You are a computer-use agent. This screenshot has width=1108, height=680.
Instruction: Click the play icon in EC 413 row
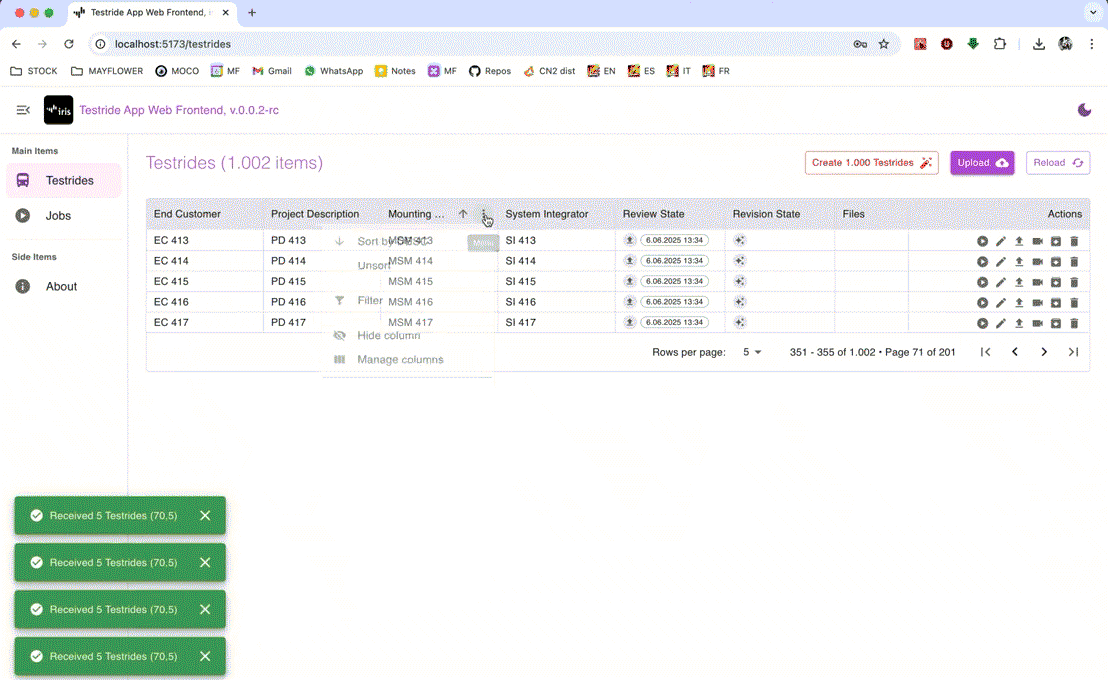click(982, 241)
